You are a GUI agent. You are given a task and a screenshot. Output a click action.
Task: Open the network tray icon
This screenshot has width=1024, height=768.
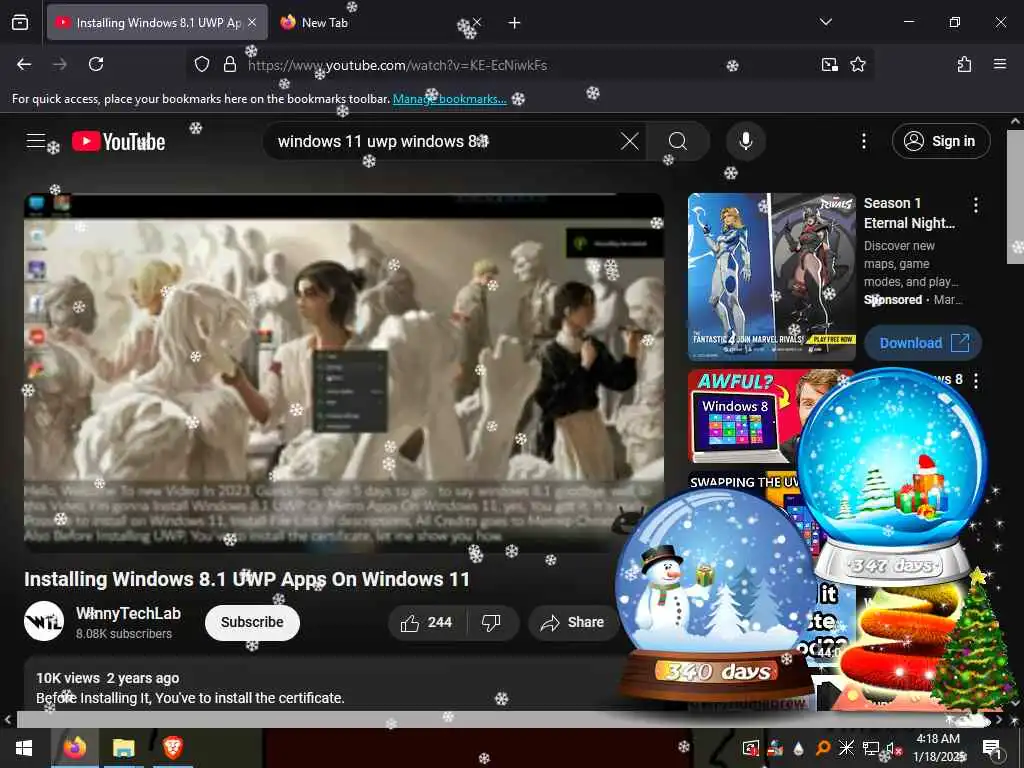[870, 748]
